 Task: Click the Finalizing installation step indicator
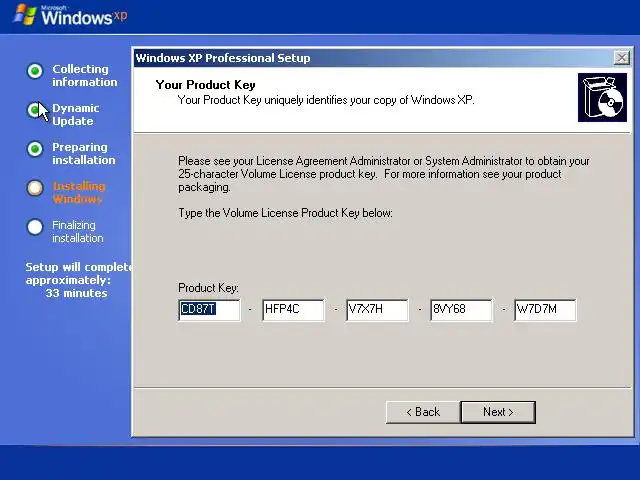click(x=35, y=227)
